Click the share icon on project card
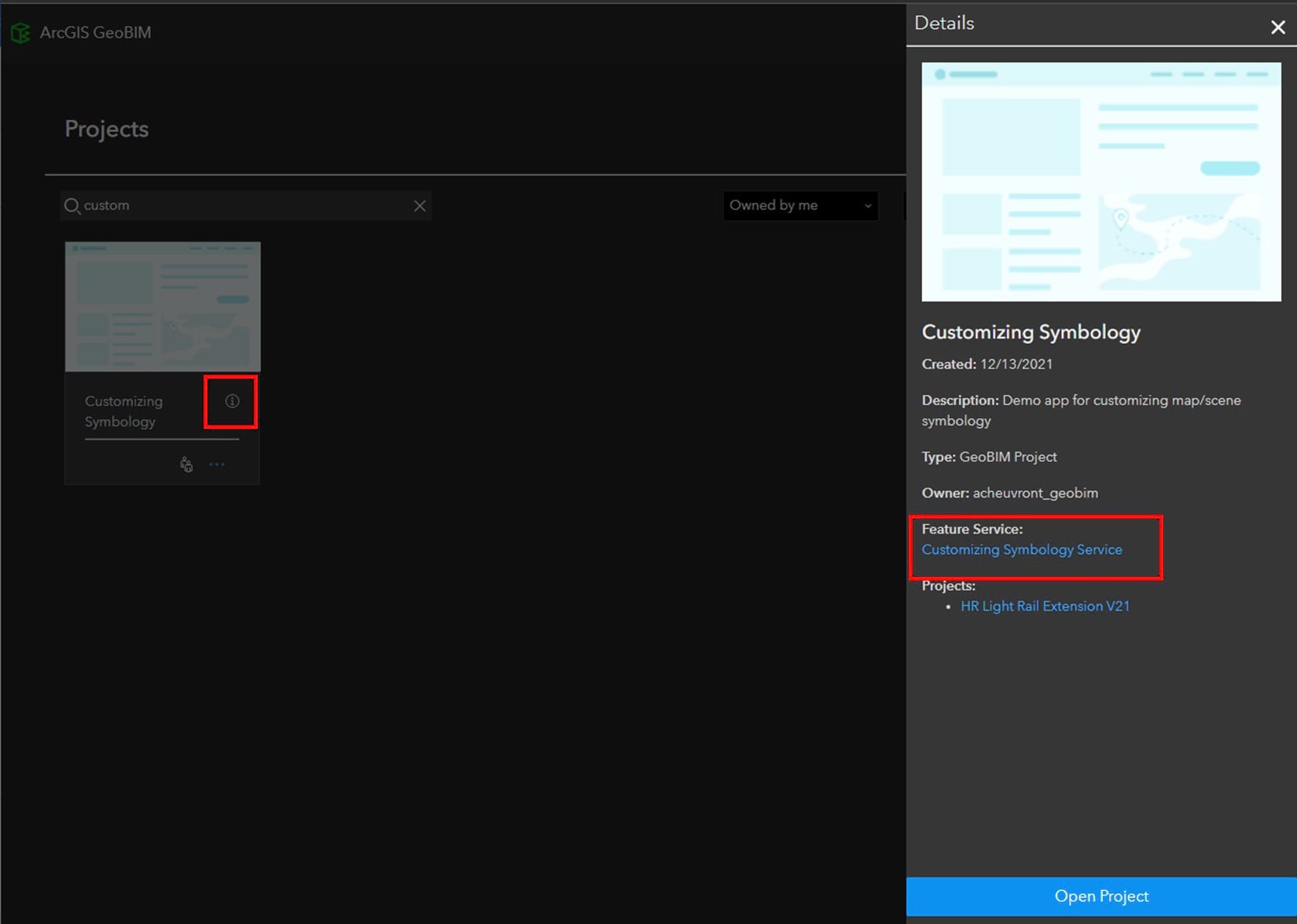 [x=186, y=464]
